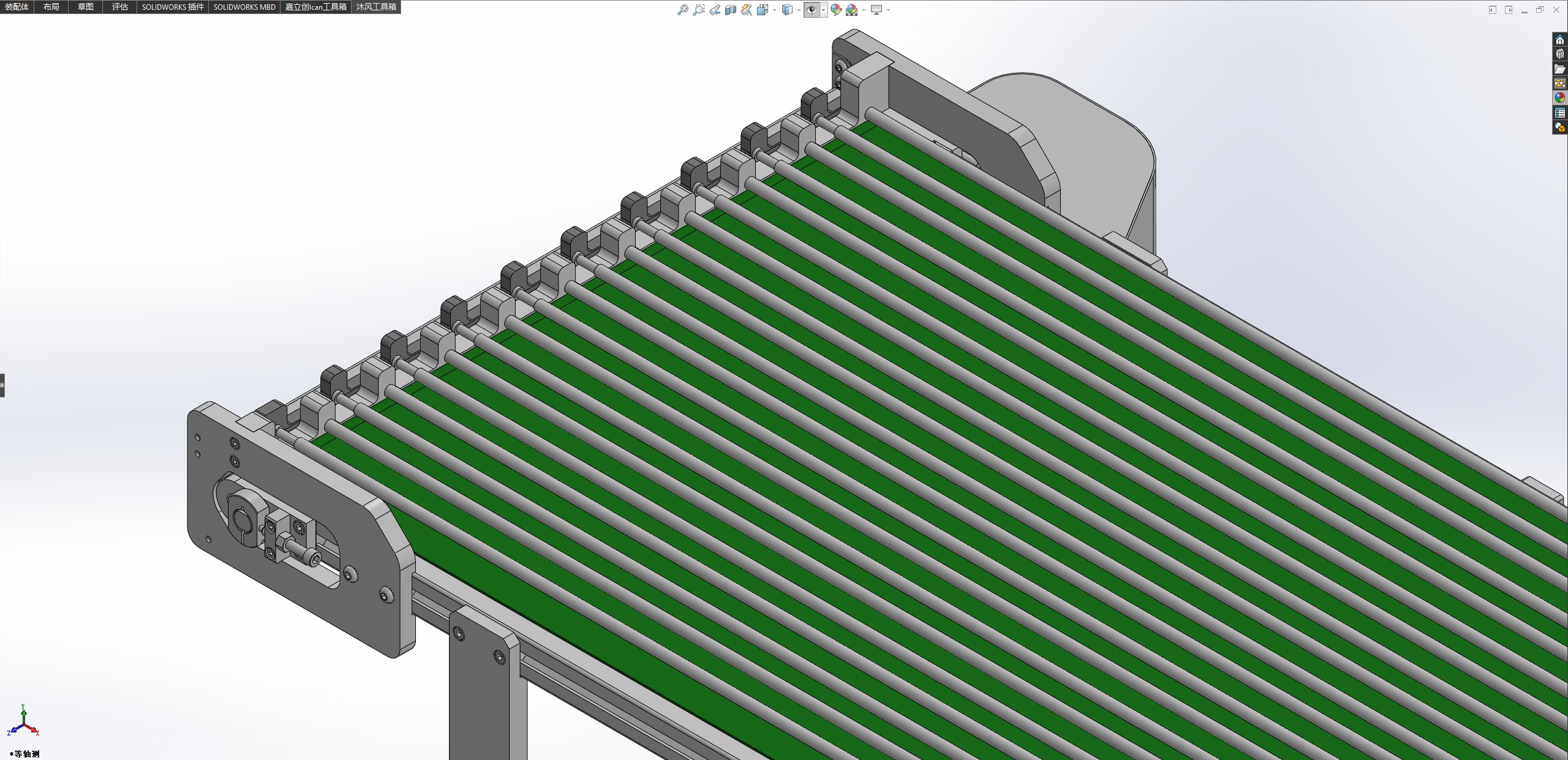
Task: Open SOLIDWORKS Resources home pane
Action: tap(1559, 40)
